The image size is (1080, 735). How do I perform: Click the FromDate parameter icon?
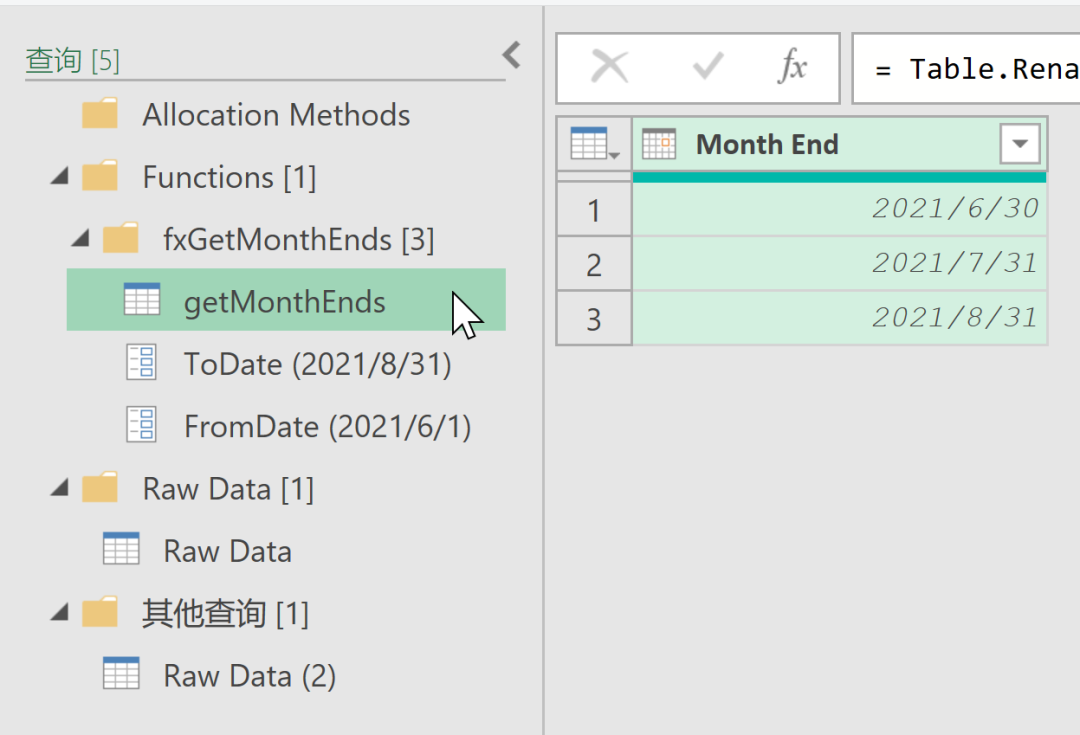[x=141, y=427]
